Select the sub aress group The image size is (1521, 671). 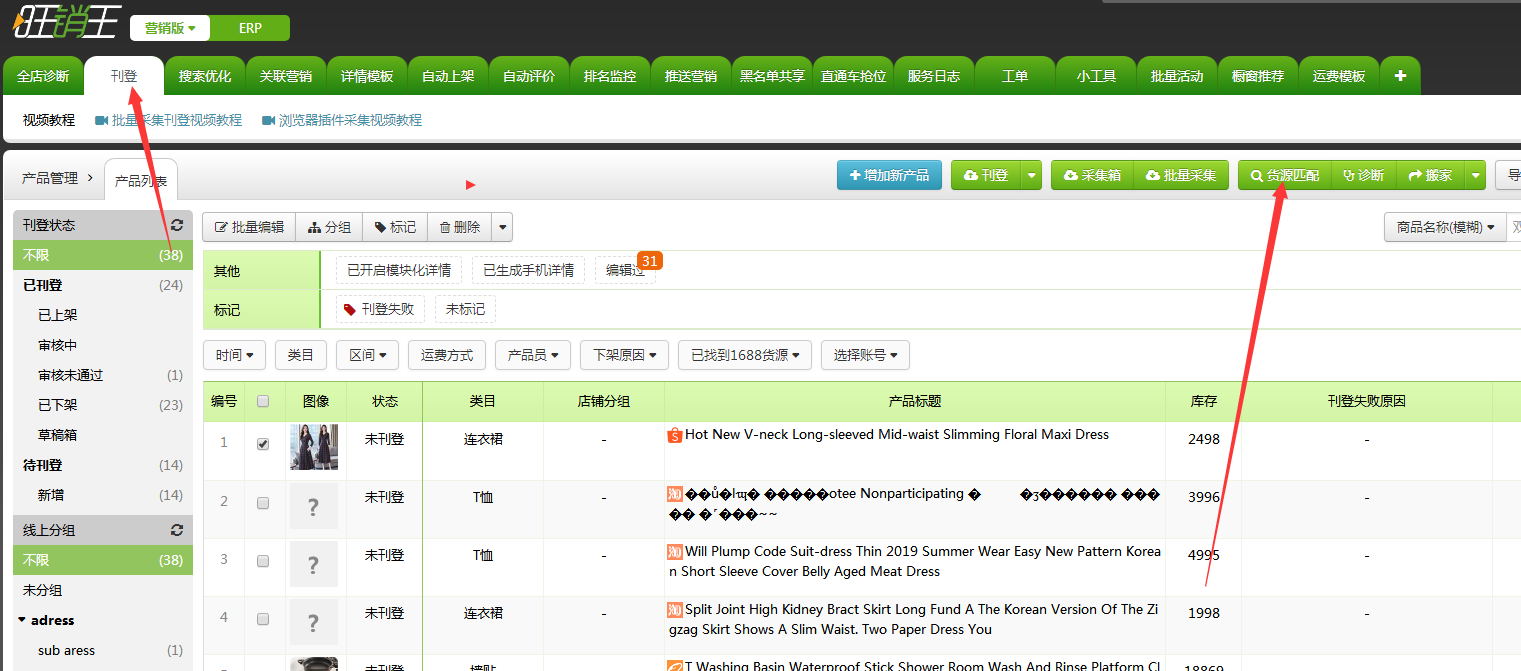tap(103, 650)
